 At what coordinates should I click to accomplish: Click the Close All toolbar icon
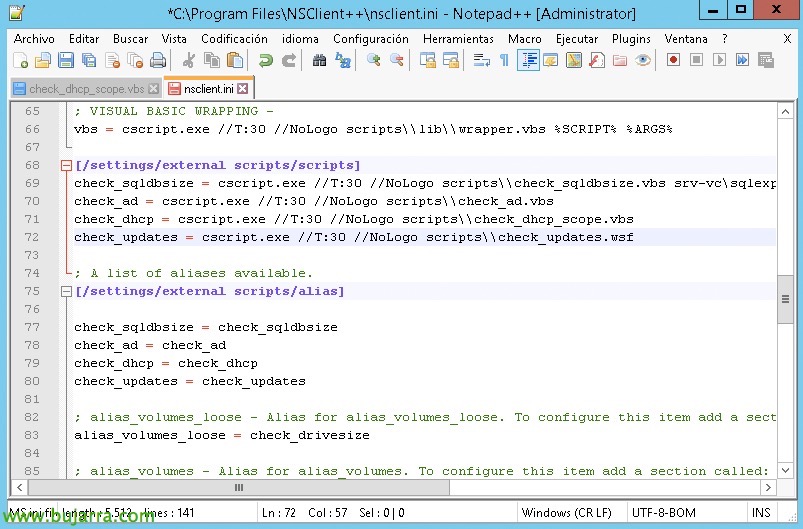point(135,60)
